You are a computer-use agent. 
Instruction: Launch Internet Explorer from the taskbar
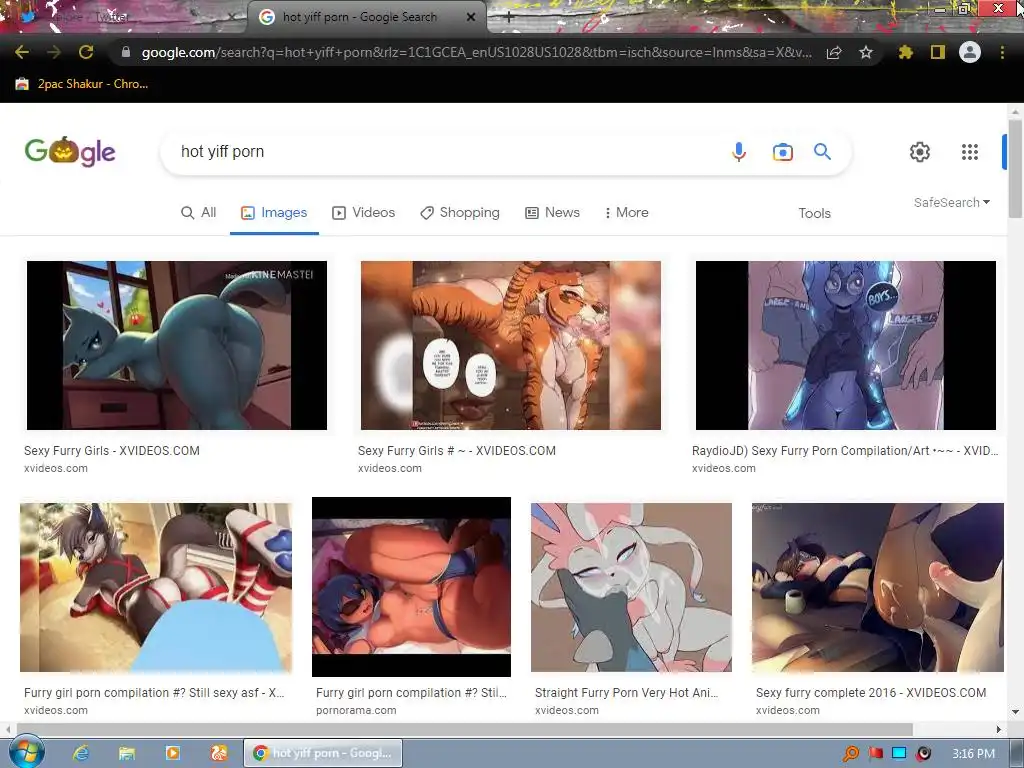(x=81, y=753)
